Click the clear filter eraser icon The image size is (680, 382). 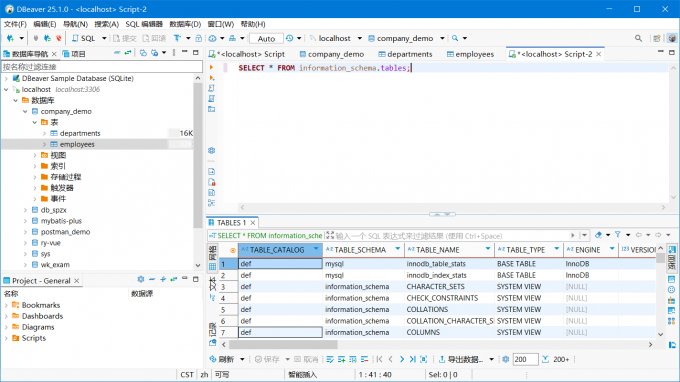click(x=598, y=235)
